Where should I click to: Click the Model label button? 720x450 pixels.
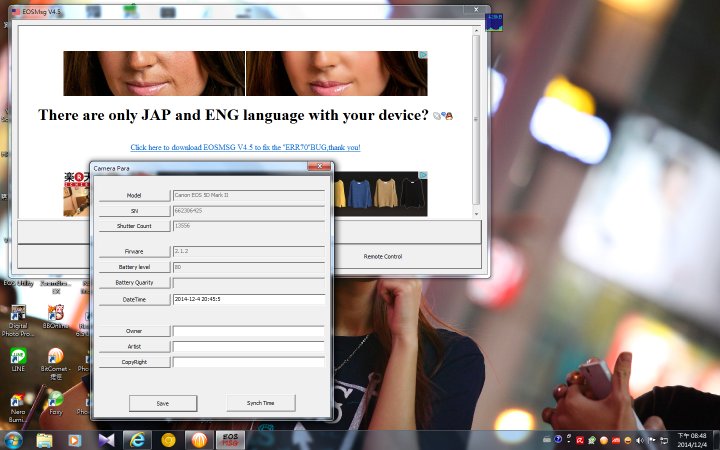point(134,195)
